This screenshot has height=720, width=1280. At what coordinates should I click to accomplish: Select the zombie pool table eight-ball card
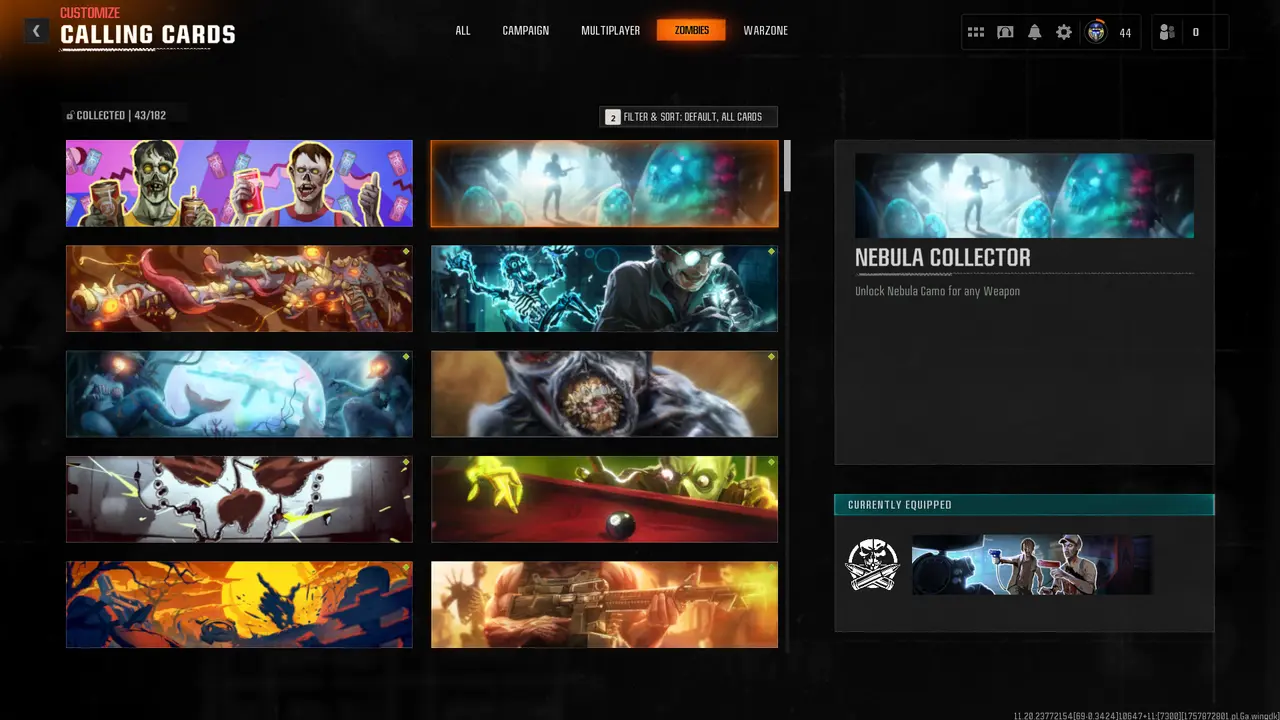[604, 499]
